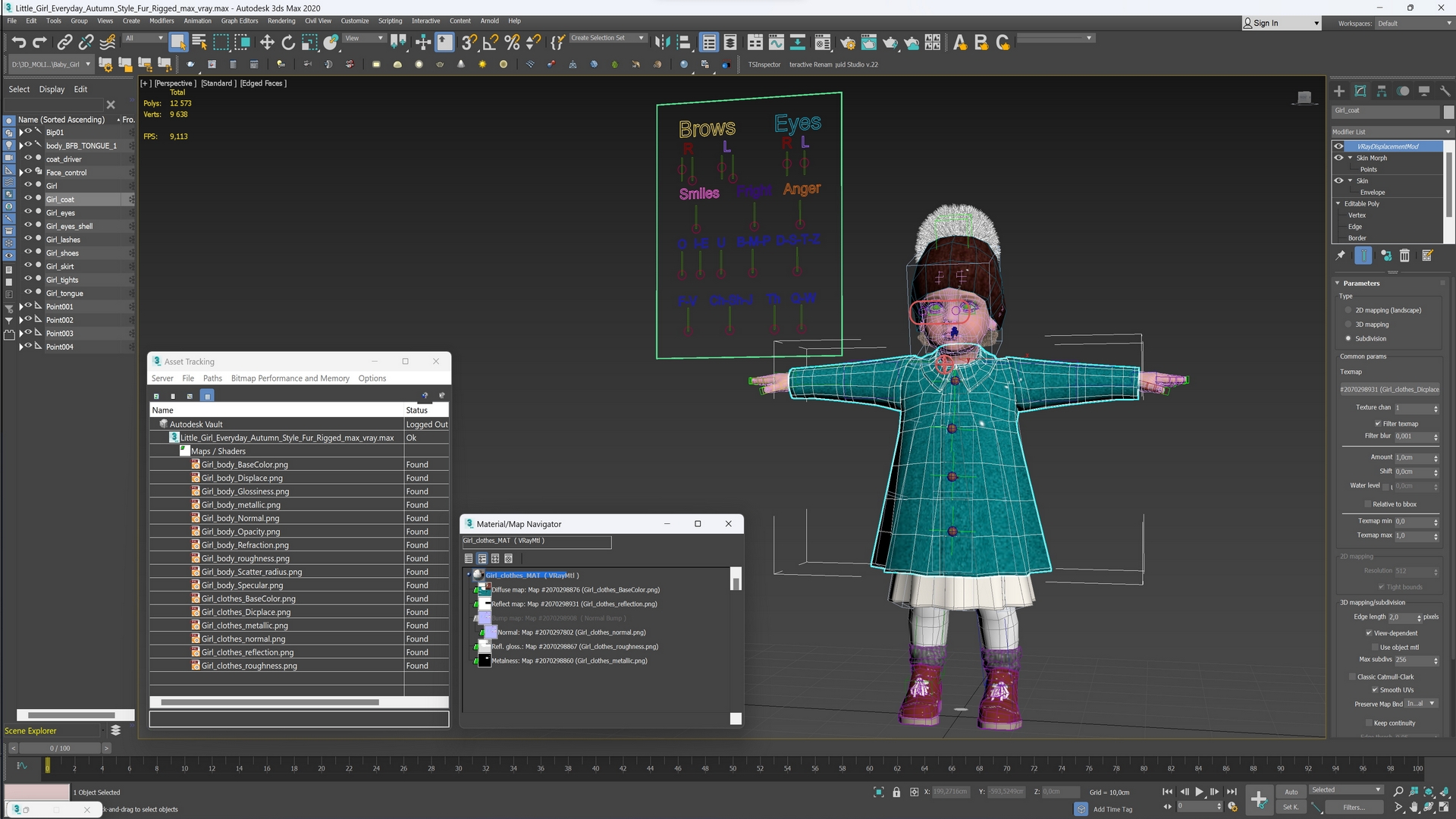Toggle the selection lock padlock icon
1456x819 pixels.
(896, 792)
